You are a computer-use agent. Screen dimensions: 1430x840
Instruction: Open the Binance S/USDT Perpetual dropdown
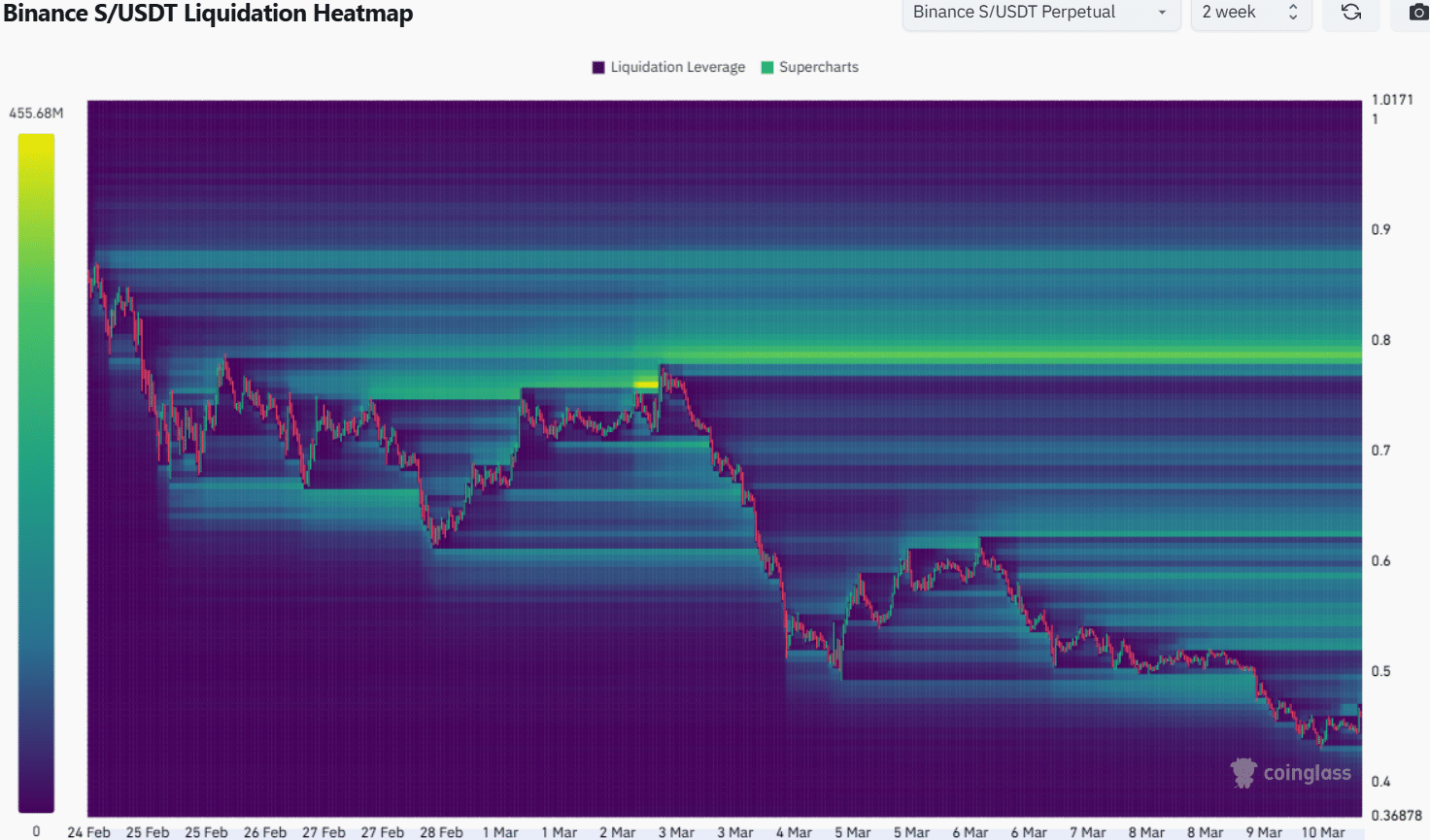[x=1041, y=13]
